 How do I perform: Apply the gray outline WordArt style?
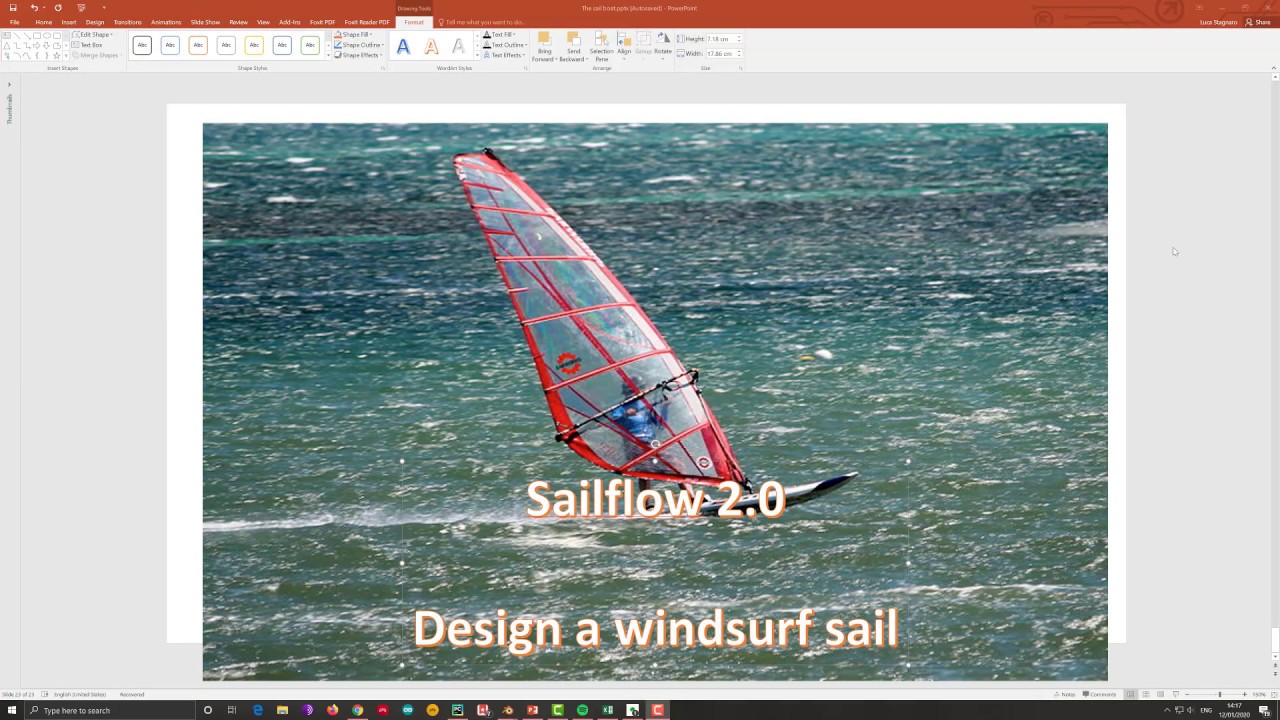point(458,46)
